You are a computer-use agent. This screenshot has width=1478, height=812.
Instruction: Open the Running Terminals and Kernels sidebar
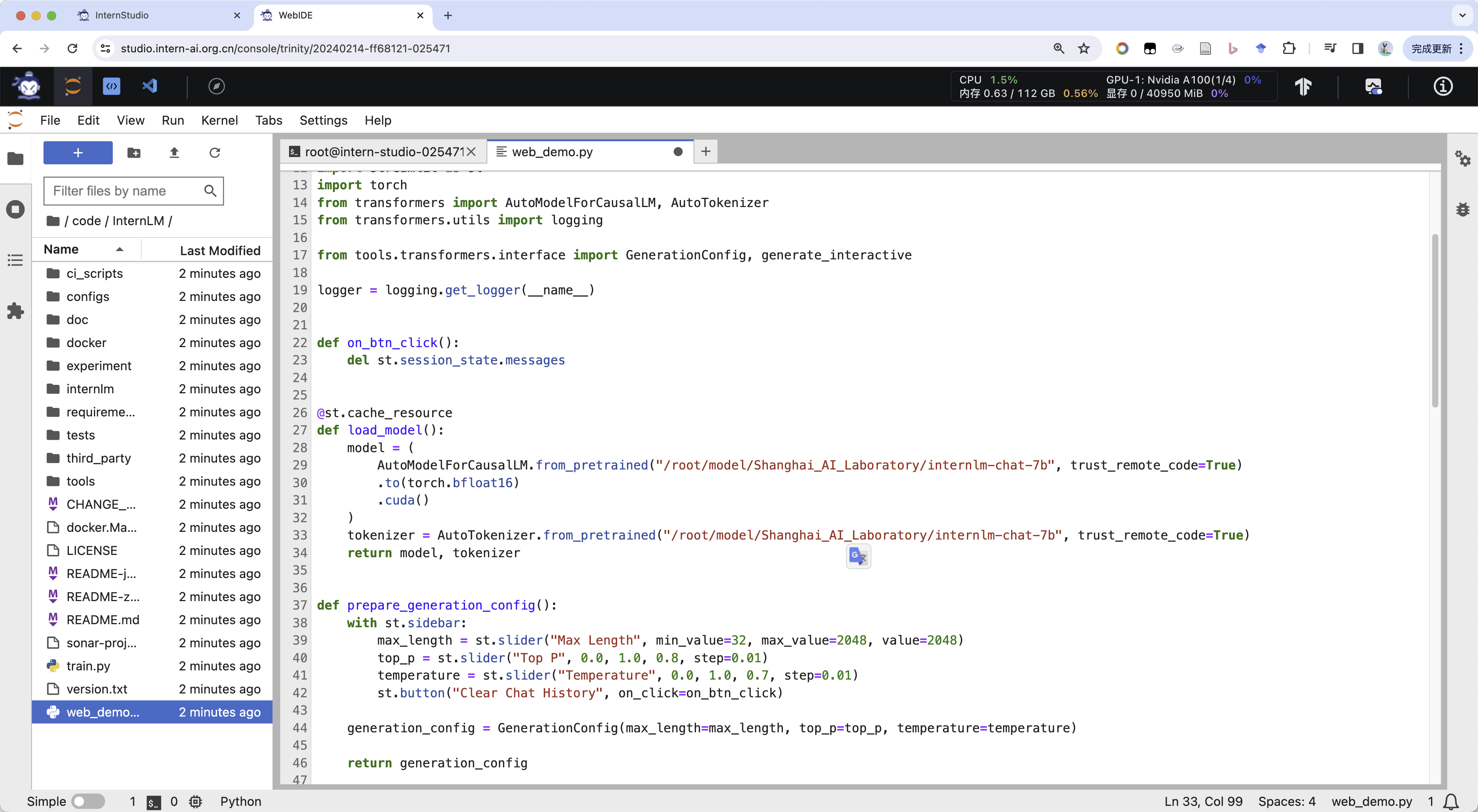[x=15, y=209]
